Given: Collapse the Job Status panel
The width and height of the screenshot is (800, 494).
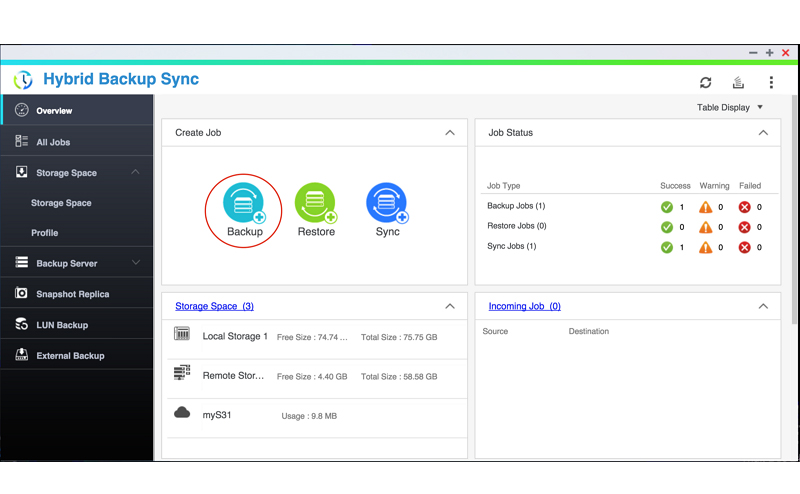Looking at the screenshot, I should pyautogui.click(x=763, y=133).
